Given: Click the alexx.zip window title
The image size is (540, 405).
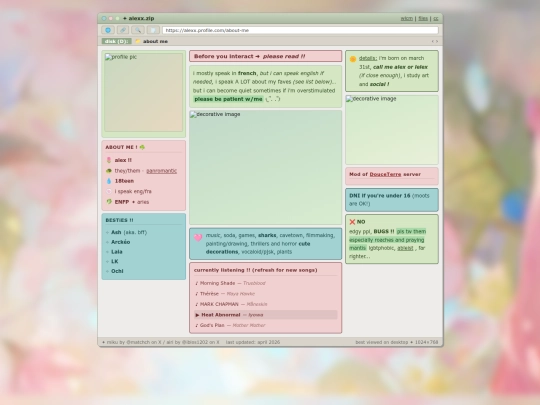Looking at the screenshot, I should [138, 18].
